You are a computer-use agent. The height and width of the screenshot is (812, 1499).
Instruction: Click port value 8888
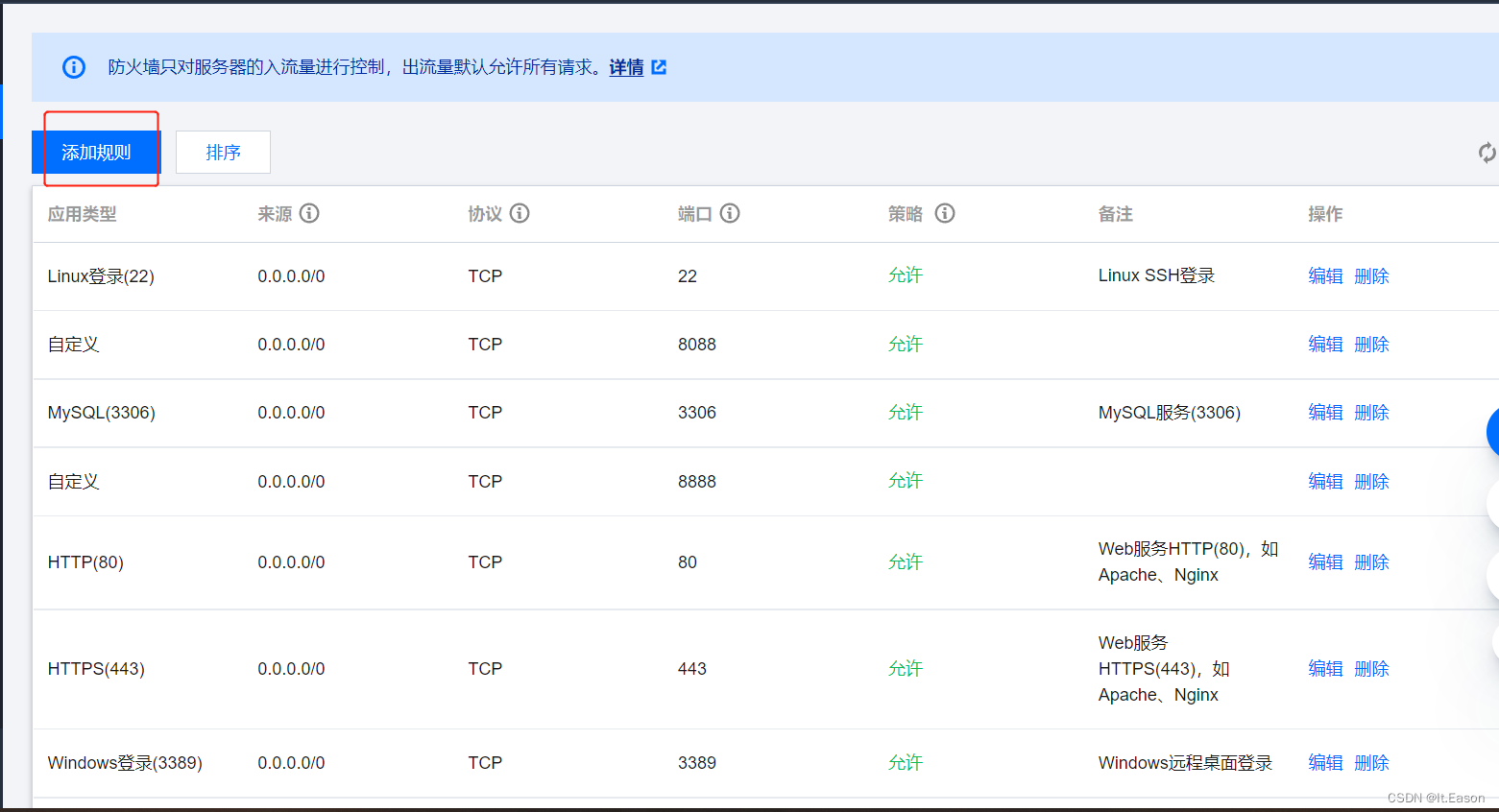[697, 482]
